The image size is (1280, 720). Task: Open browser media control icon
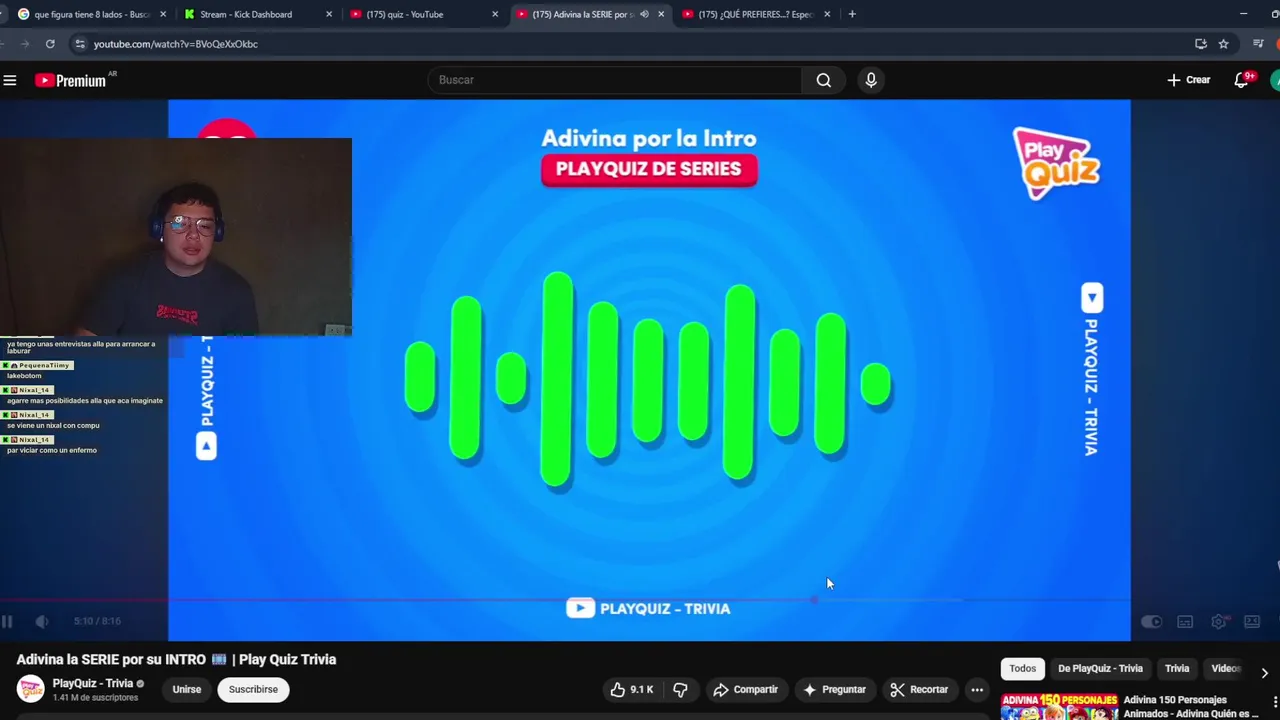click(1258, 44)
